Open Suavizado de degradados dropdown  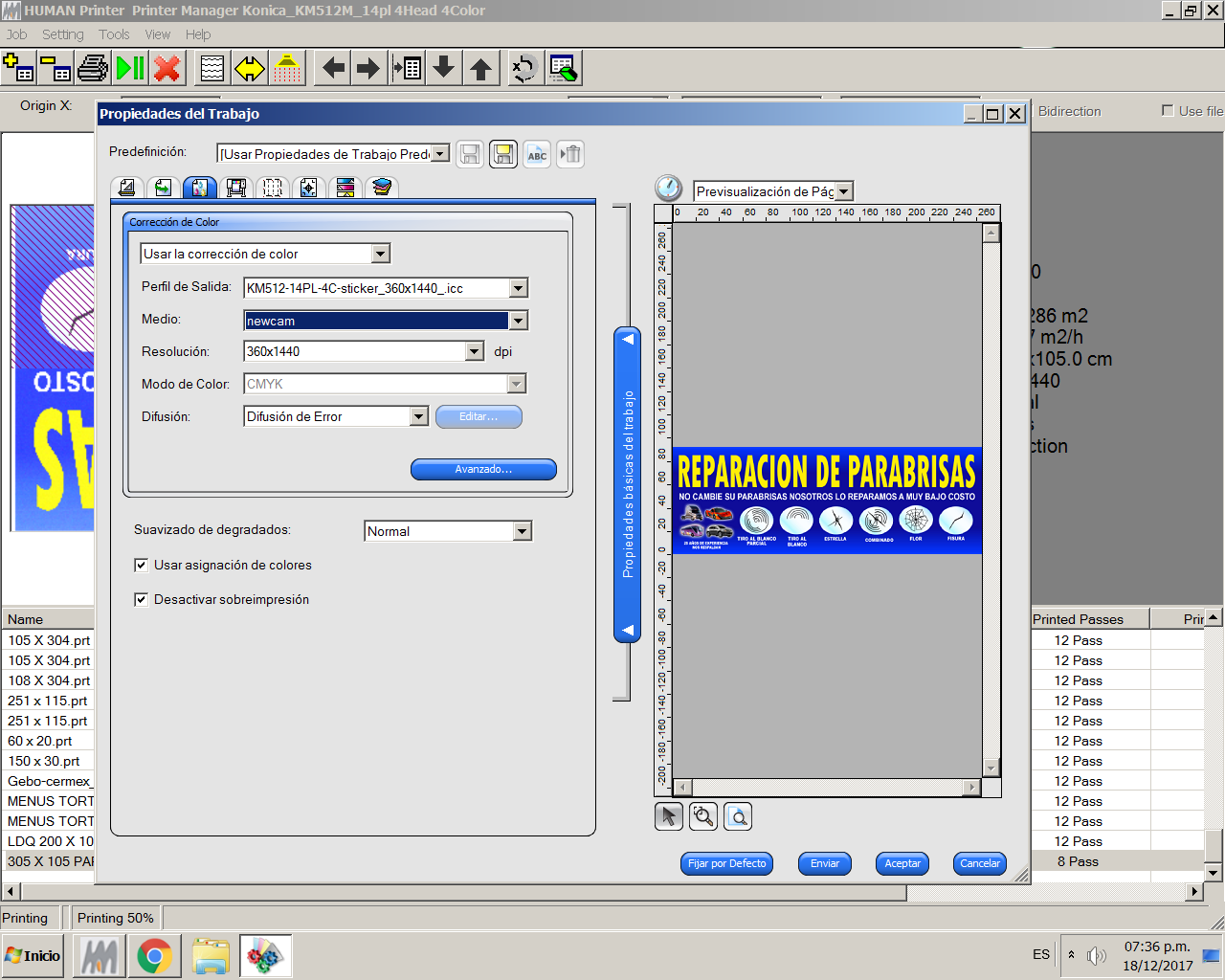click(x=522, y=531)
